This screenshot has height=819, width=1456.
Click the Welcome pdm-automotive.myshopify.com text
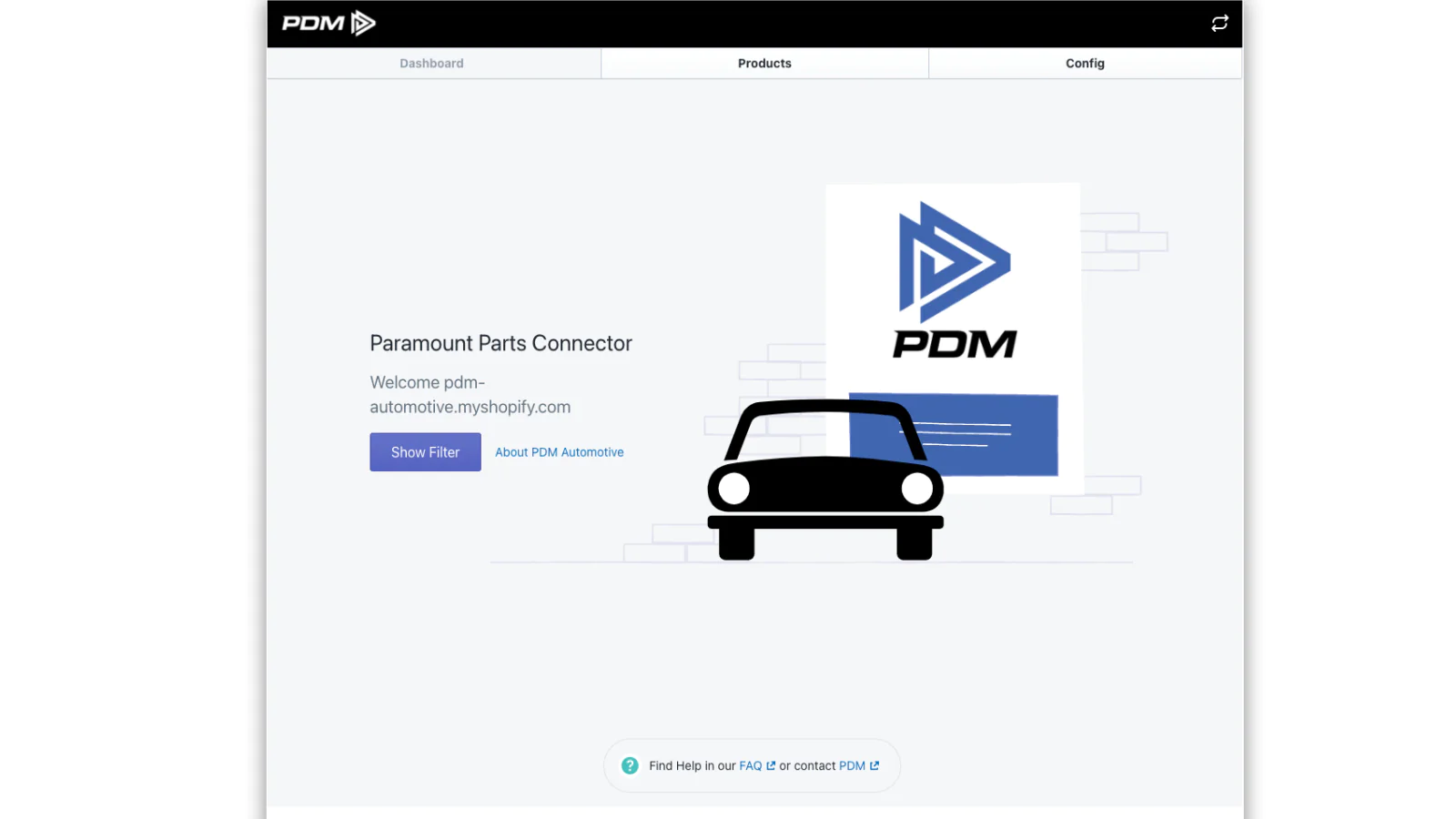(x=470, y=395)
